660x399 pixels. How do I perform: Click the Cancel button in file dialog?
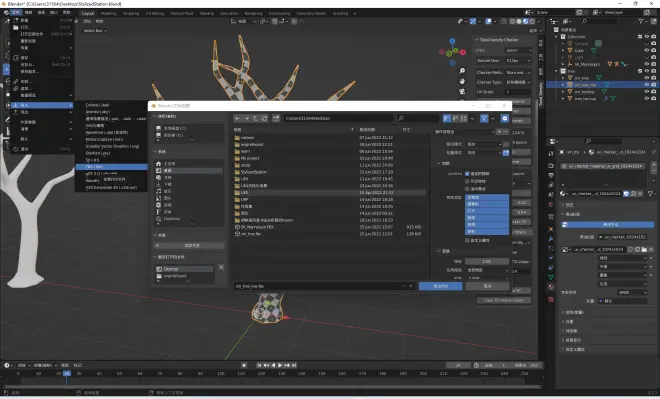[487, 286]
